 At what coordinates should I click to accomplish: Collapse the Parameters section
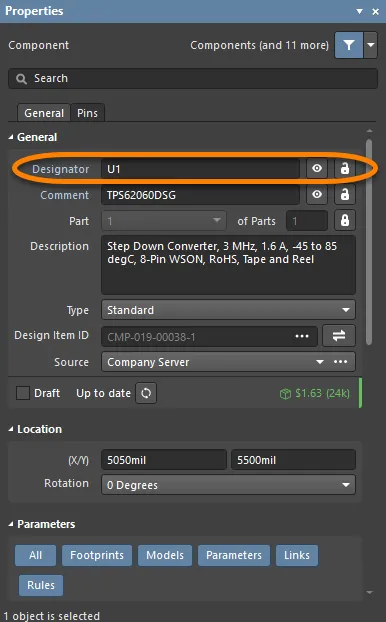(11, 524)
